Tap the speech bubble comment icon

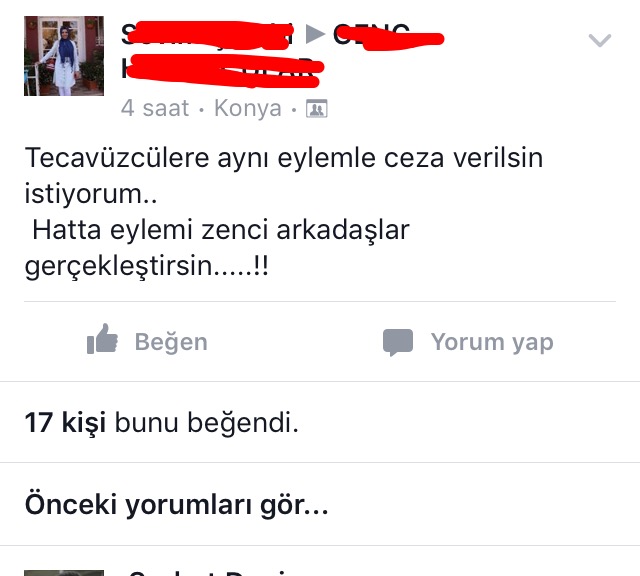(x=398, y=342)
